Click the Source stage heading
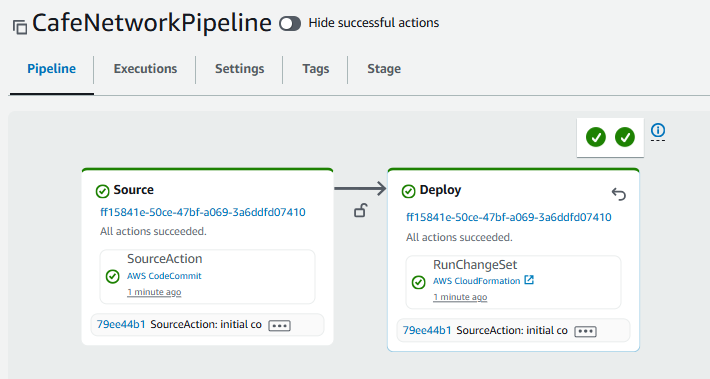 [134, 190]
